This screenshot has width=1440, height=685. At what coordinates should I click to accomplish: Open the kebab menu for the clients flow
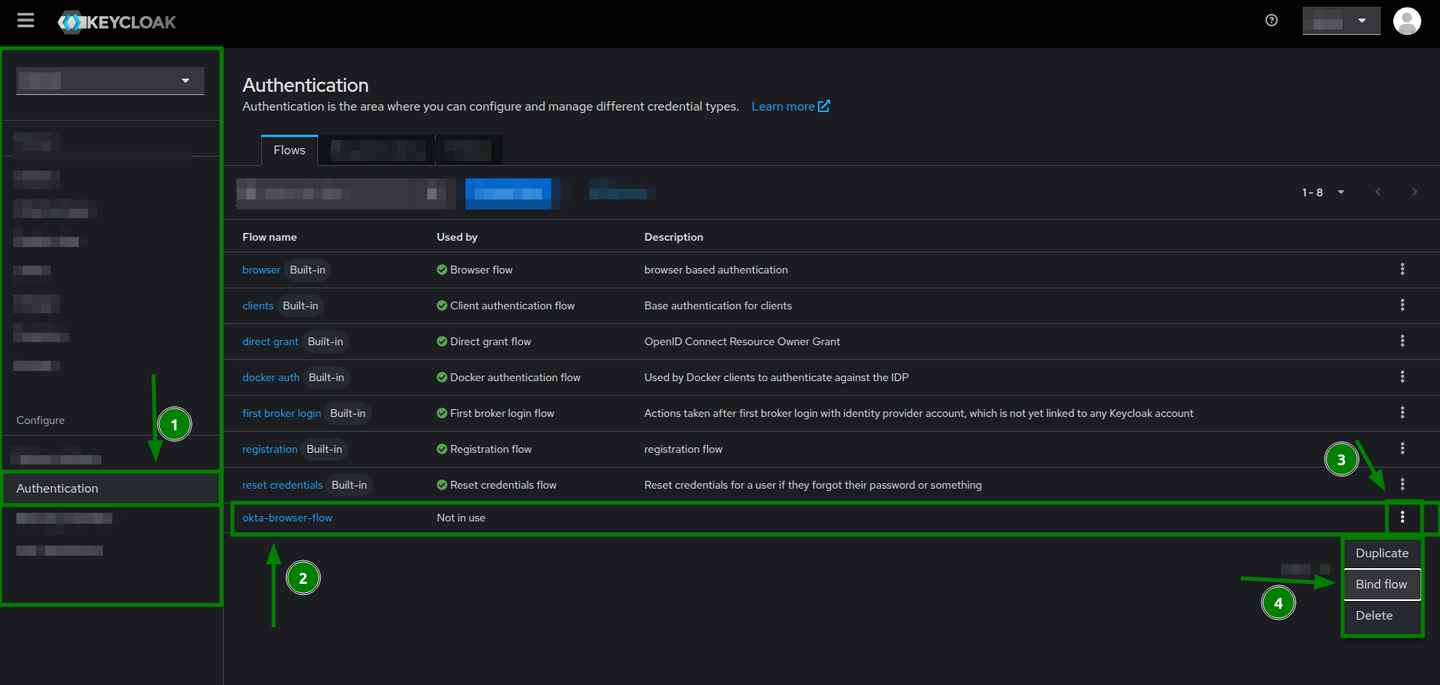pos(1402,305)
